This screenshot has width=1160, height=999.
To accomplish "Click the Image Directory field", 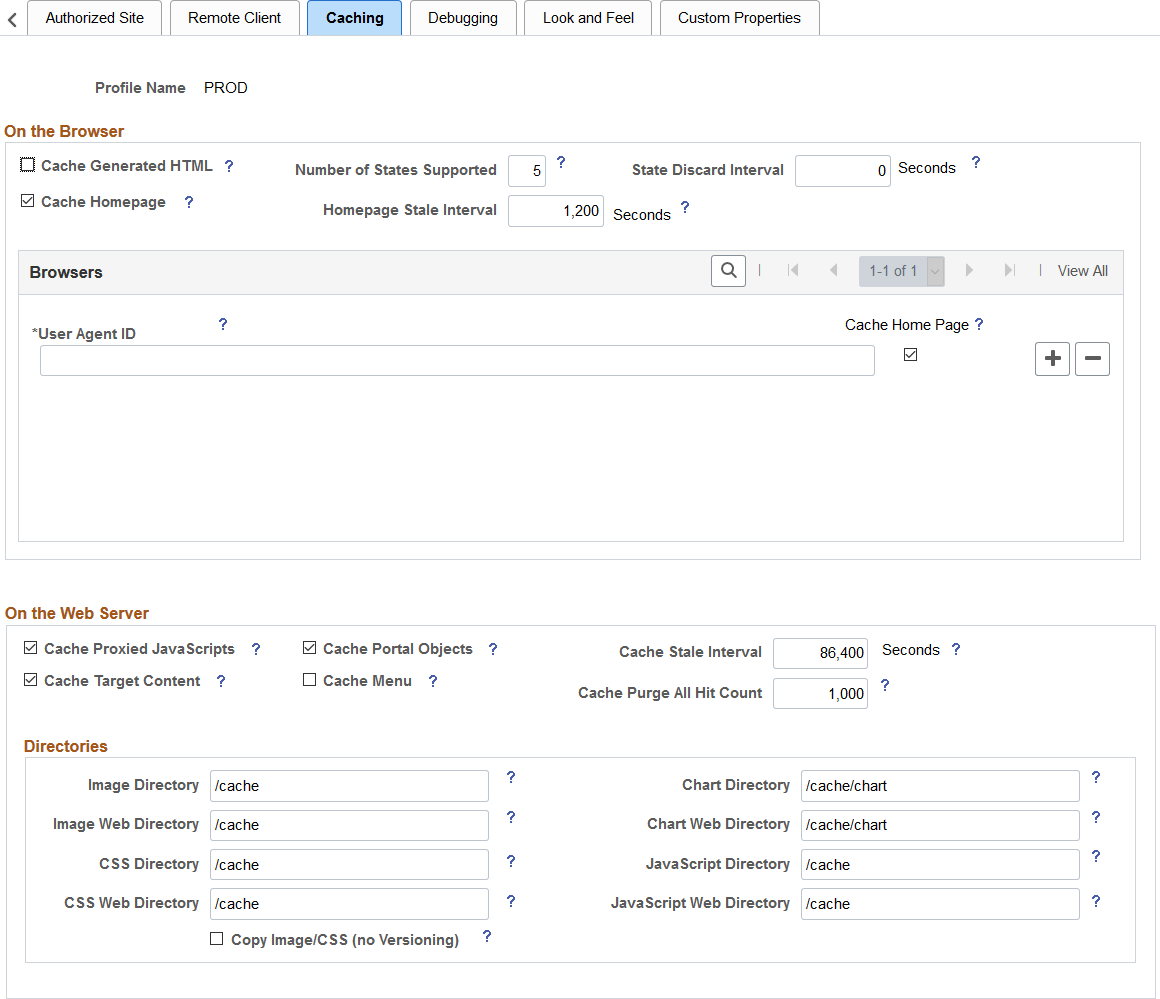I will (x=349, y=786).
